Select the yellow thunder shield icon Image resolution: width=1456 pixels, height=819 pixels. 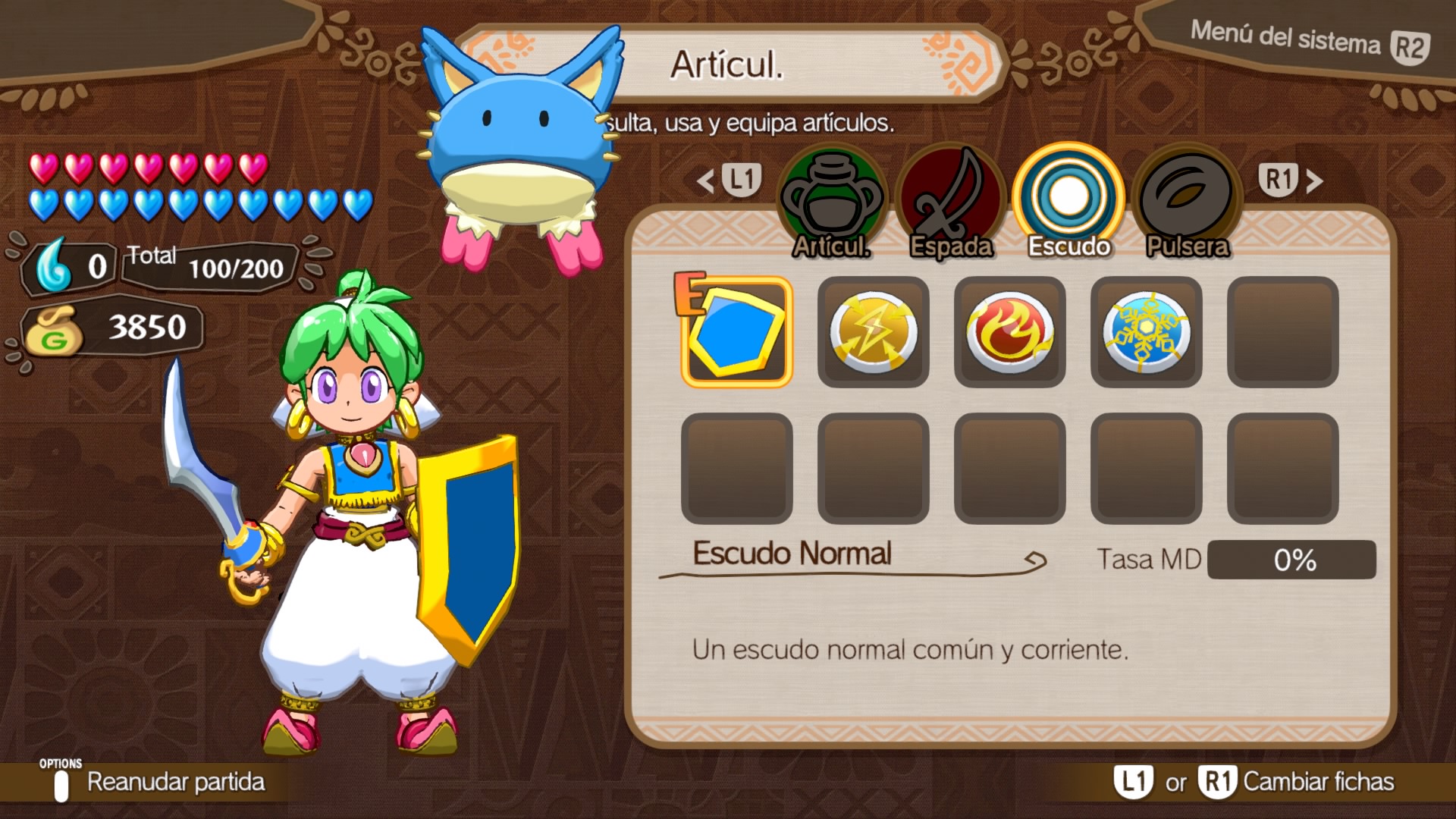pyautogui.click(x=873, y=332)
